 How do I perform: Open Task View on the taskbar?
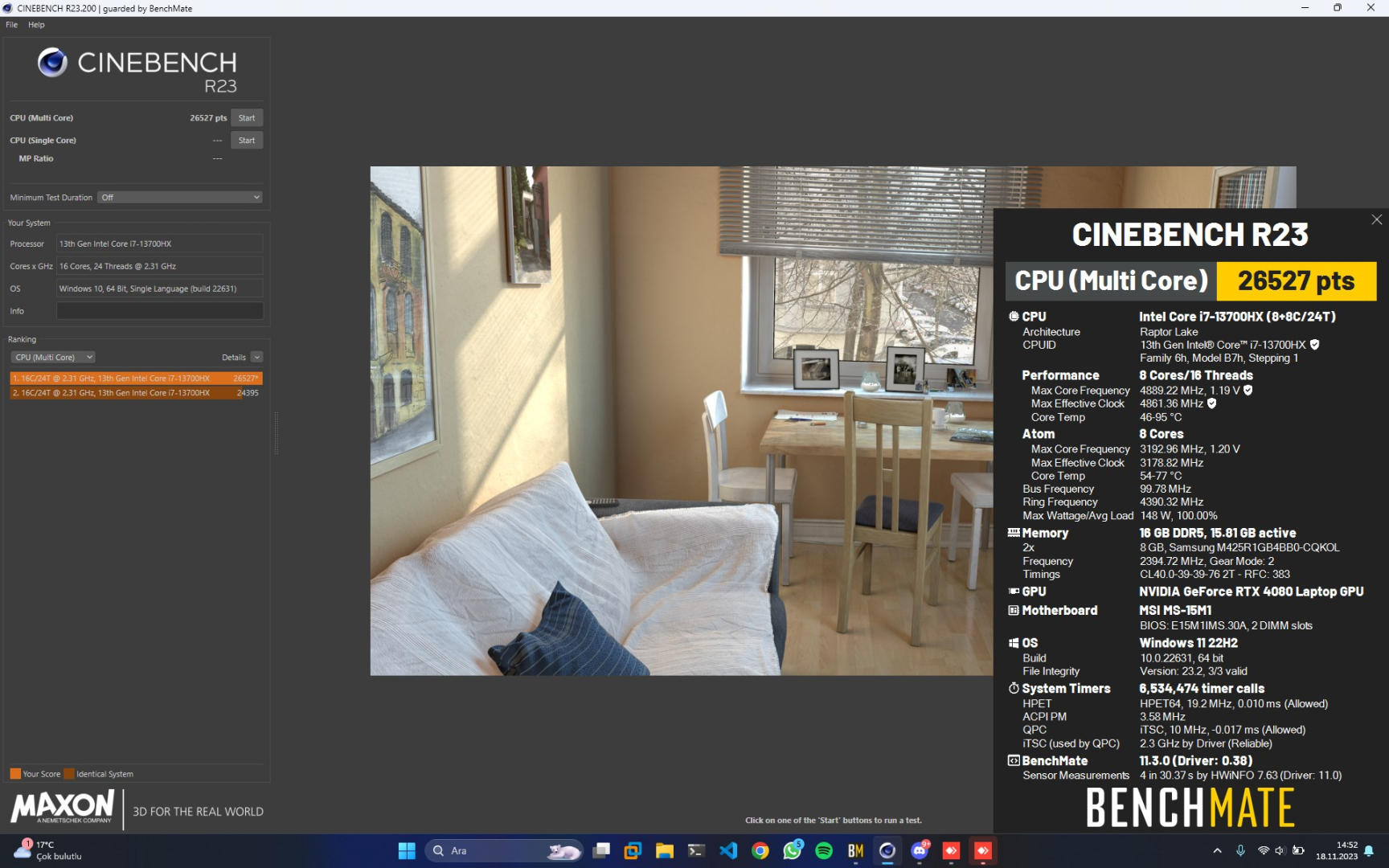pos(601,850)
